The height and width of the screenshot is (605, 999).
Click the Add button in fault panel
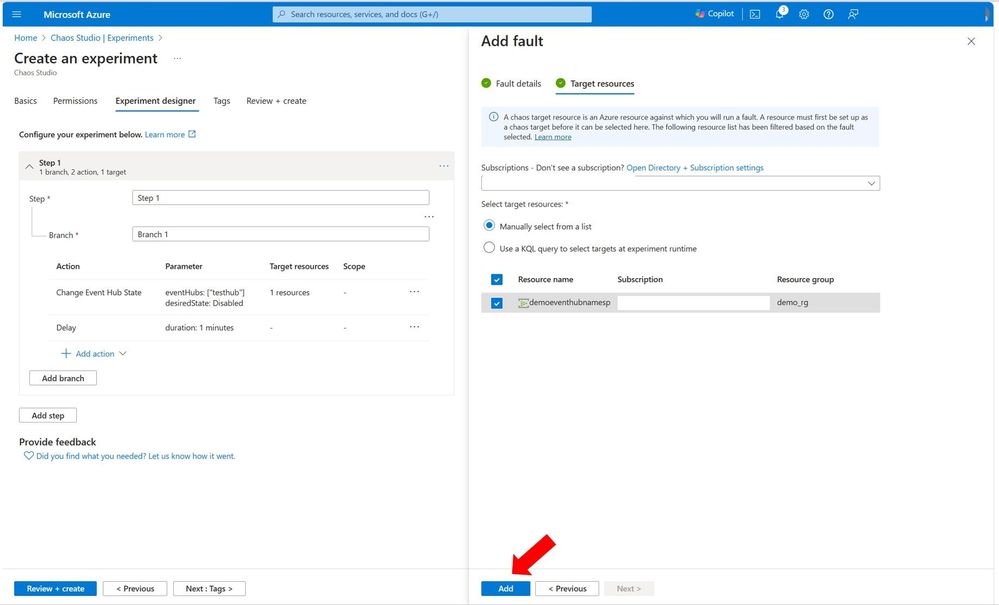point(505,588)
